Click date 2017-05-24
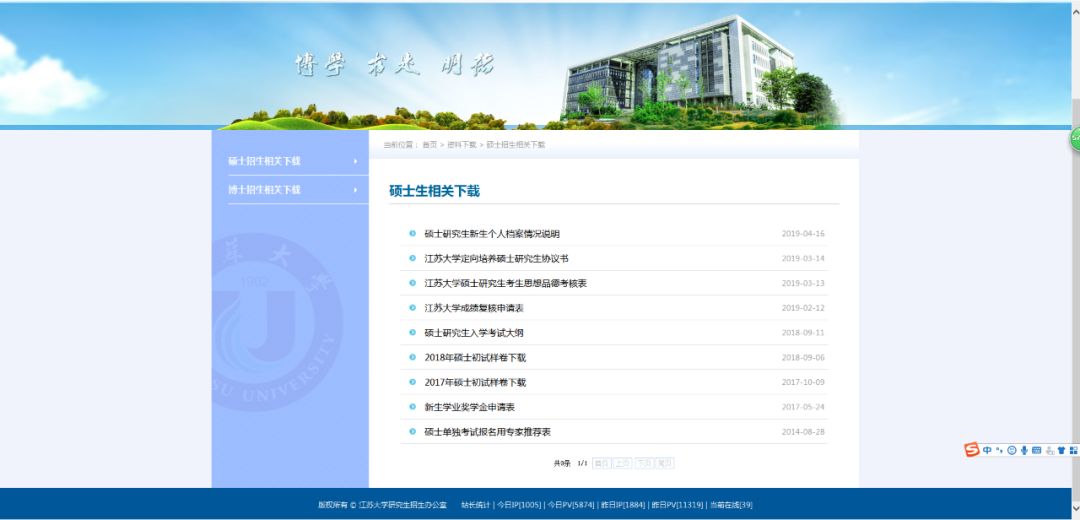The height and width of the screenshot is (520, 1080). point(803,408)
